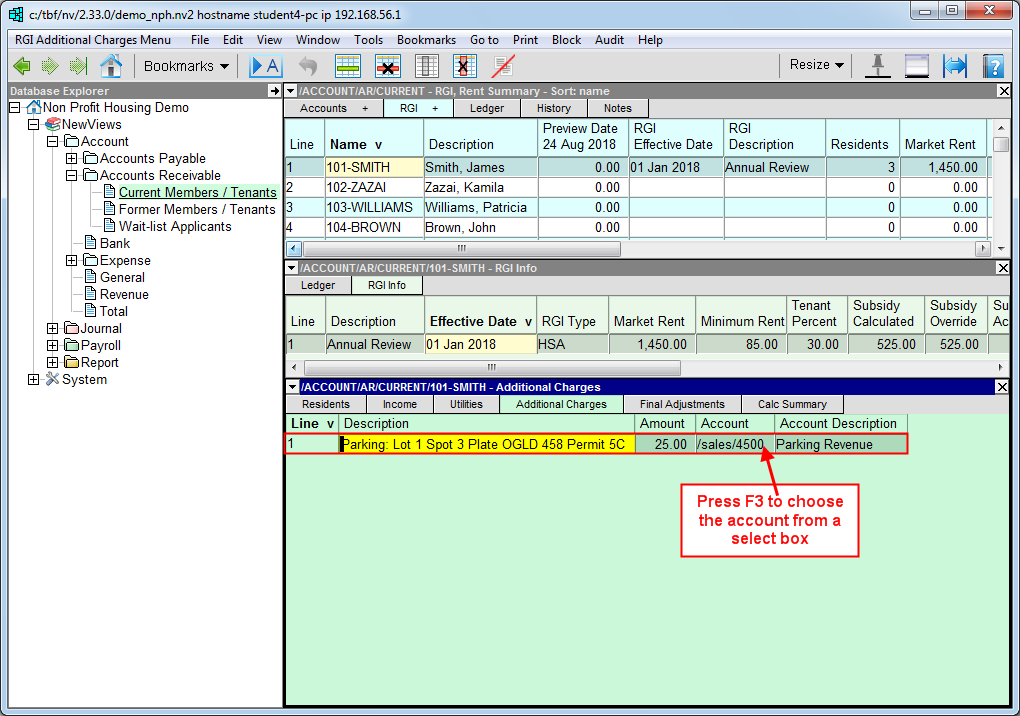
Task: Click the home icon in toolbar
Action: [x=111, y=66]
